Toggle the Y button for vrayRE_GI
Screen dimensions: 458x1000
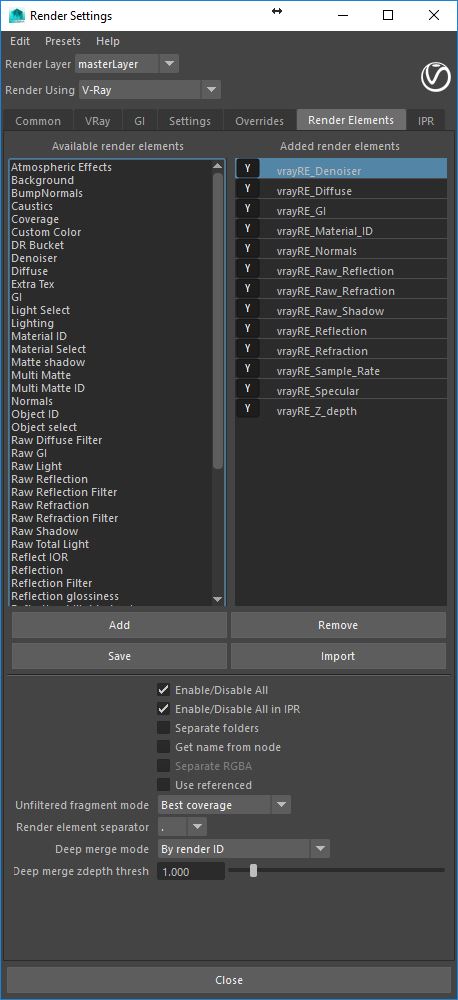coord(247,209)
